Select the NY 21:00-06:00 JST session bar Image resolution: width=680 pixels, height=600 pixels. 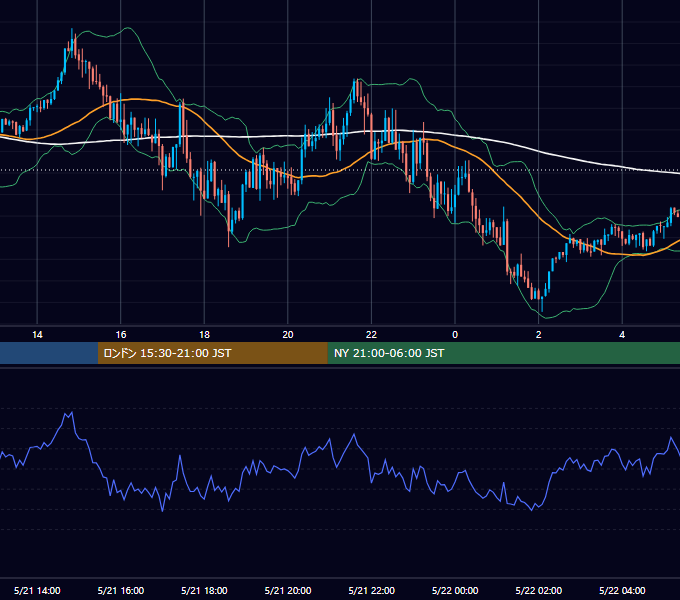click(503, 353)
